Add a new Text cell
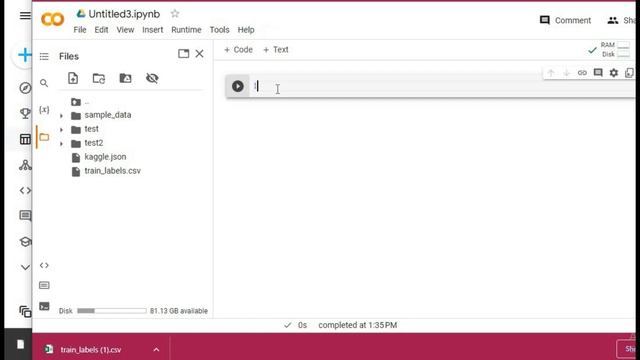 pos(276,49)
